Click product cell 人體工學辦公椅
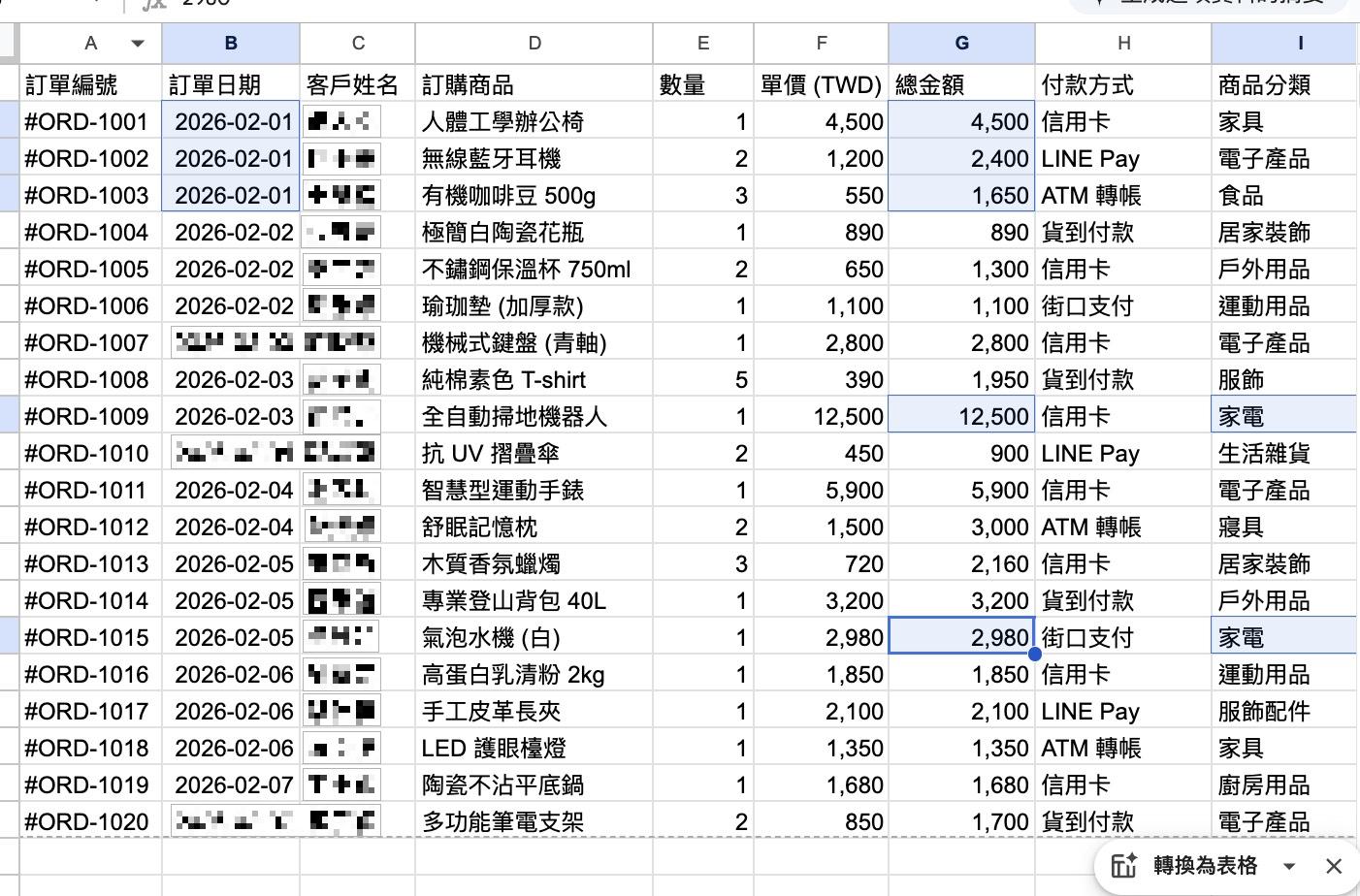Viewport: 1360px width, 896px height. click(534, 121)
